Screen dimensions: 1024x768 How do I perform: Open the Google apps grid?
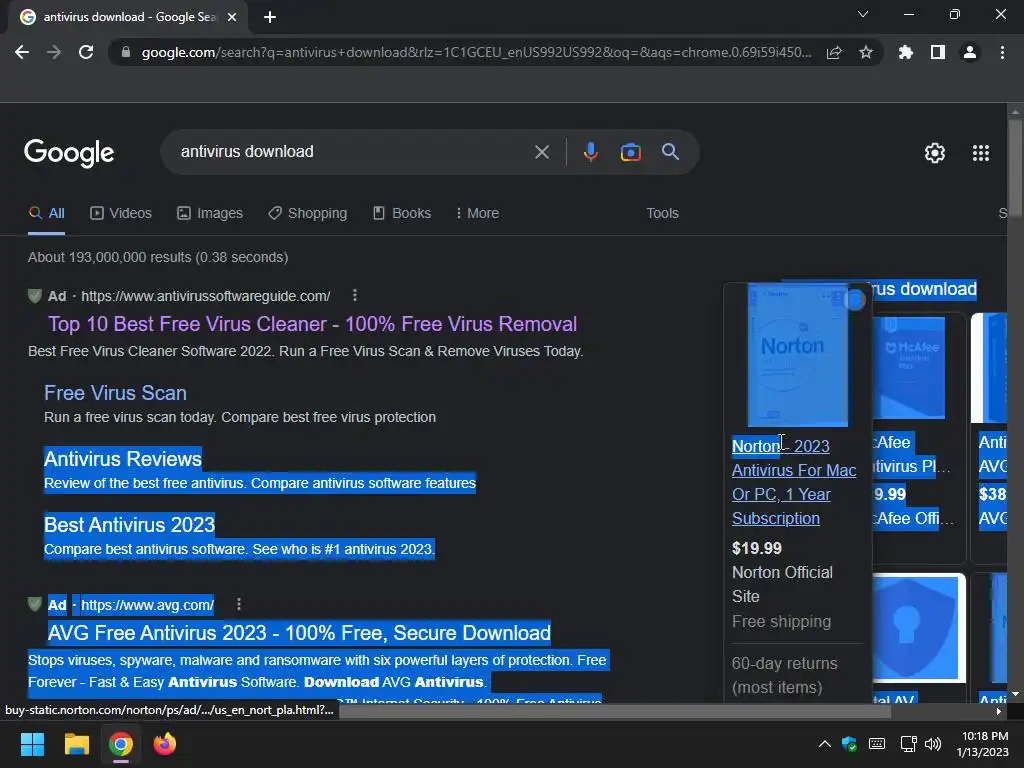click(981, 153)
